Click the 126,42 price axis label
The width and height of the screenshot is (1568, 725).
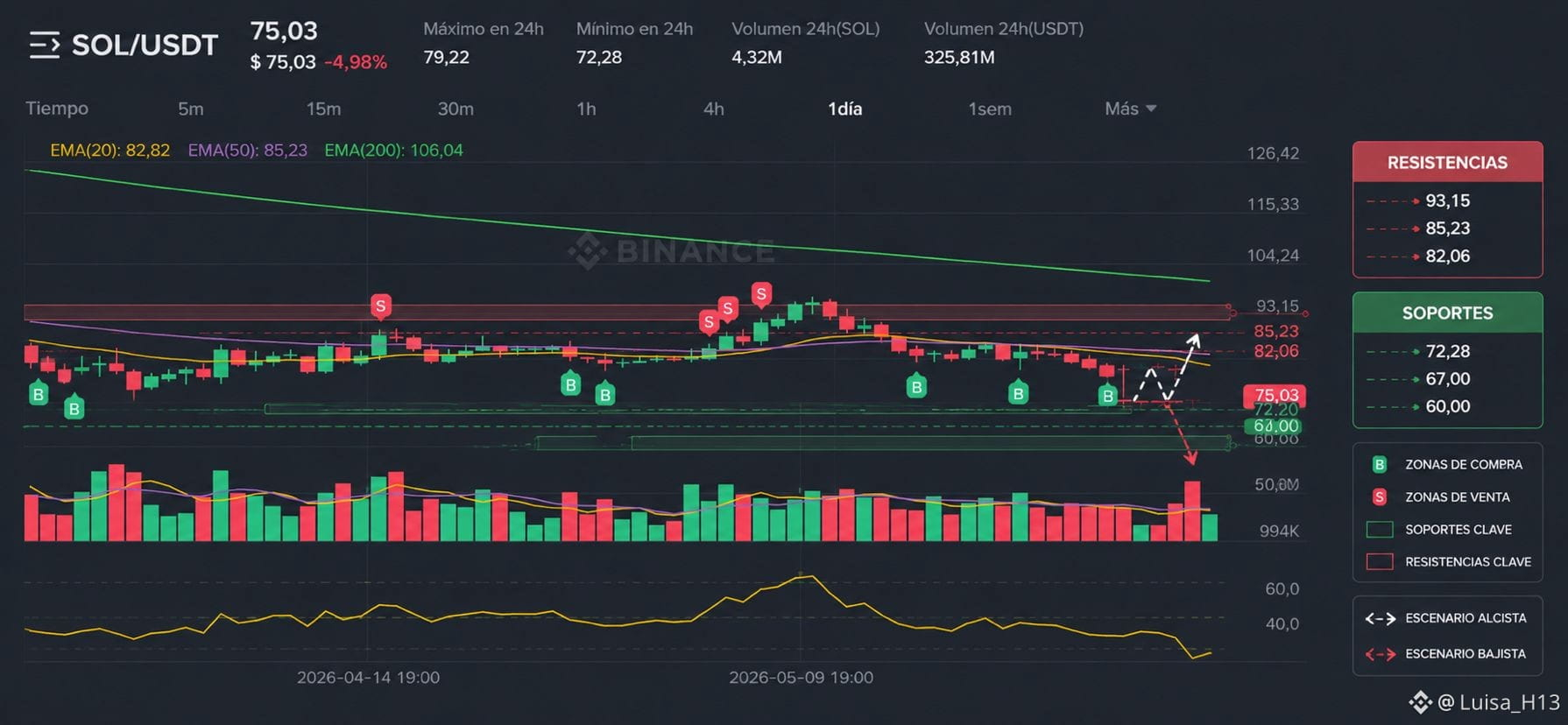coord(1273,153)
